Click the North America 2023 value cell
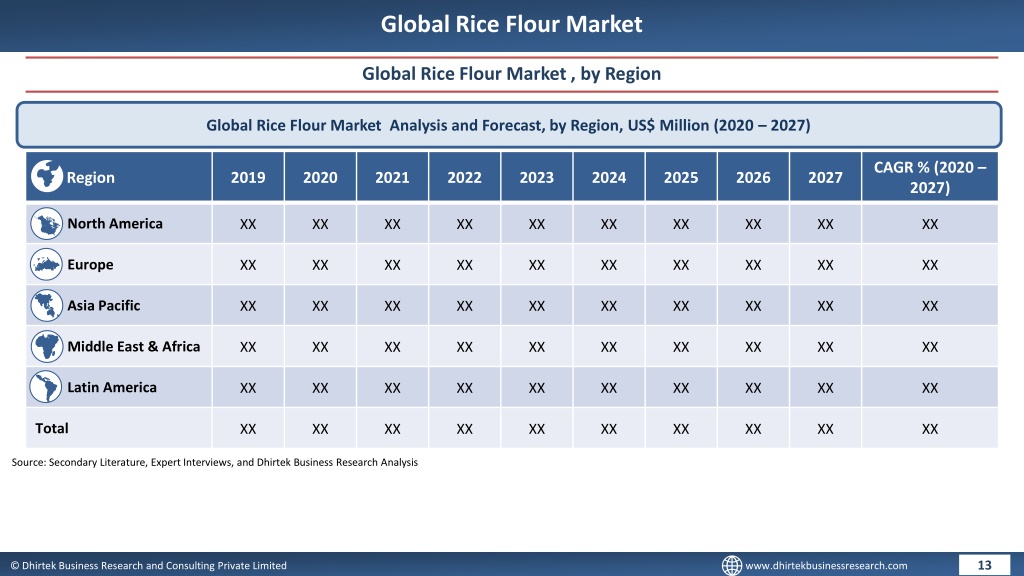Viewport: 1024px width, 576px height. (x=537, y=224)
